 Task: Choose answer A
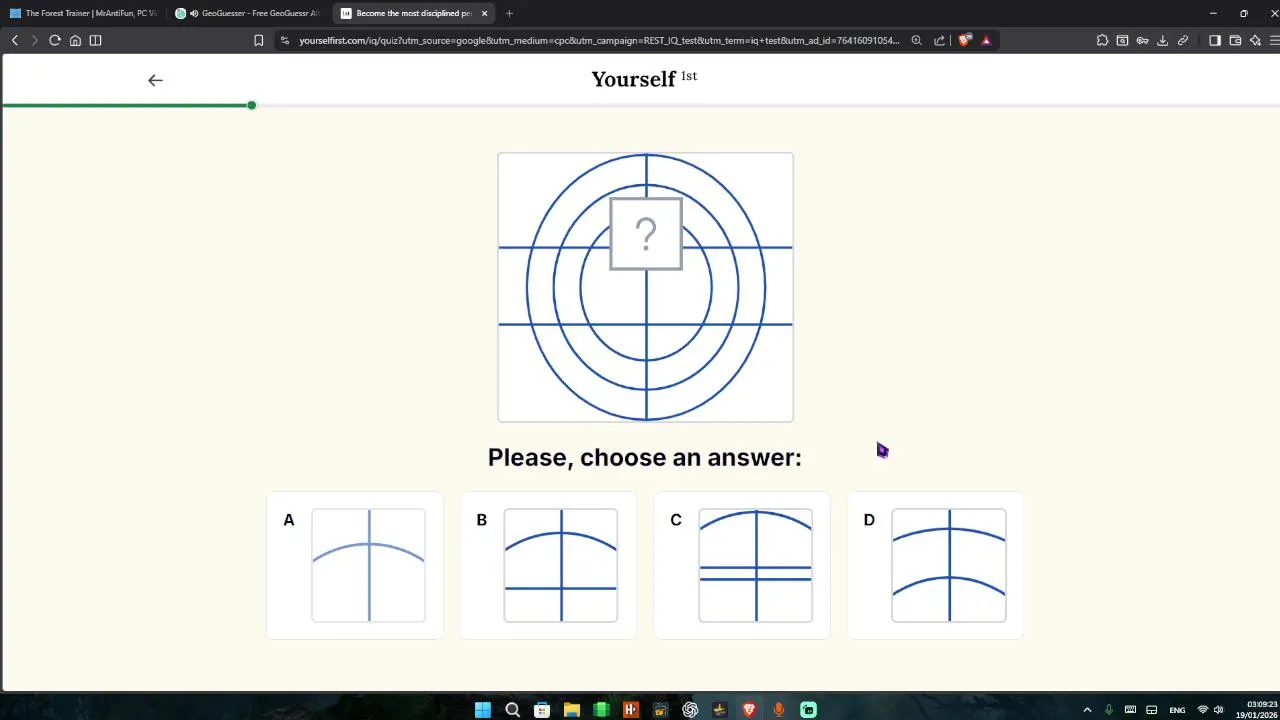(x=355, y=565)
